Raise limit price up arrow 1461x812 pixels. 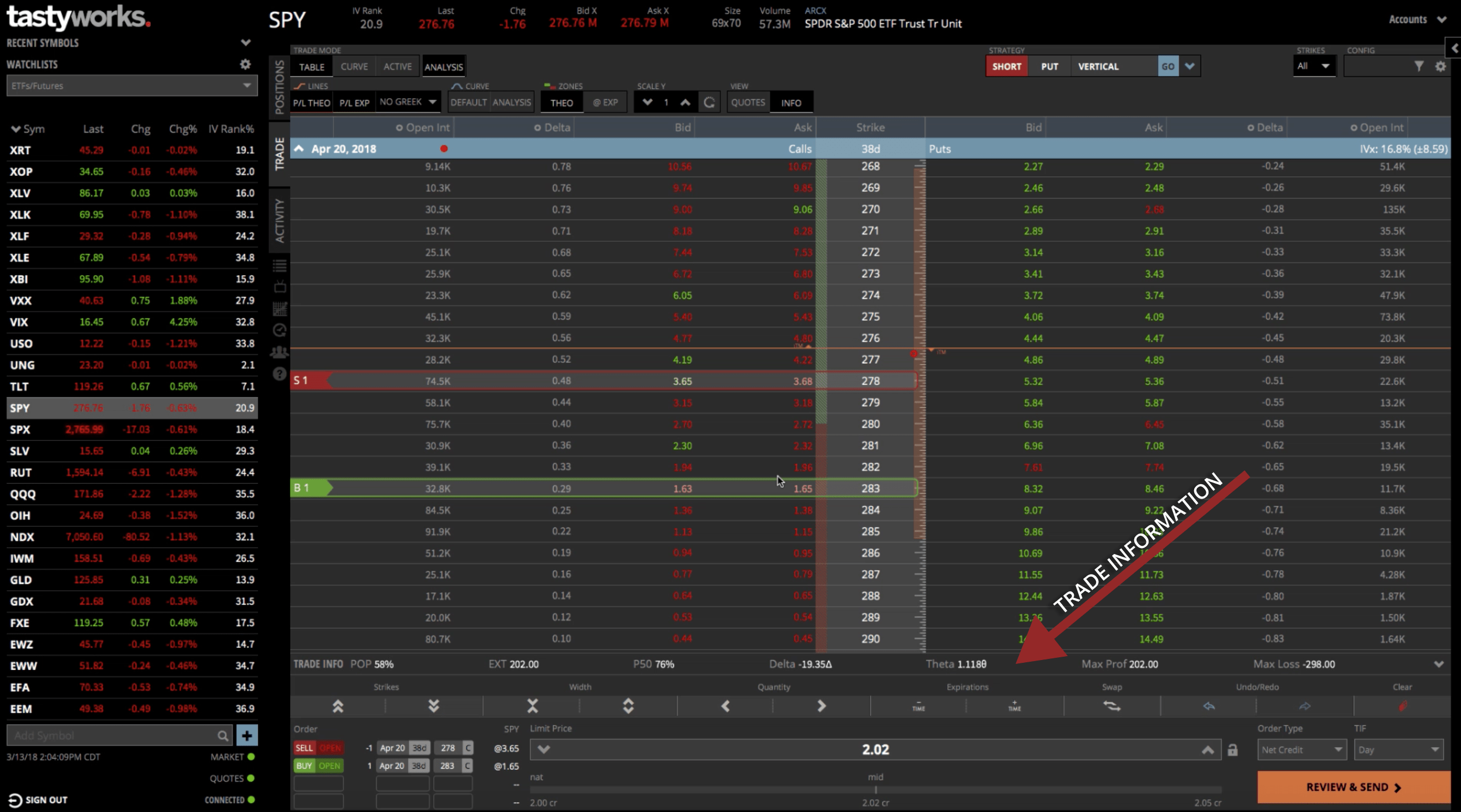tap(1208, 750)
